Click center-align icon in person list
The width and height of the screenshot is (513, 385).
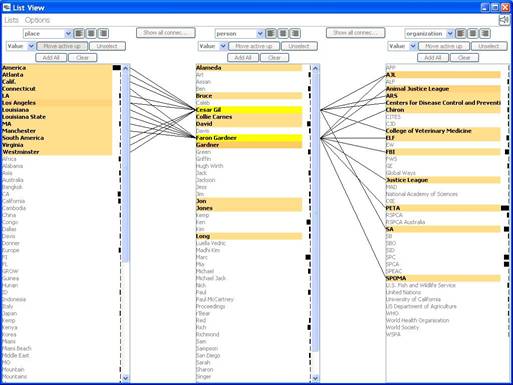point(283,33)
